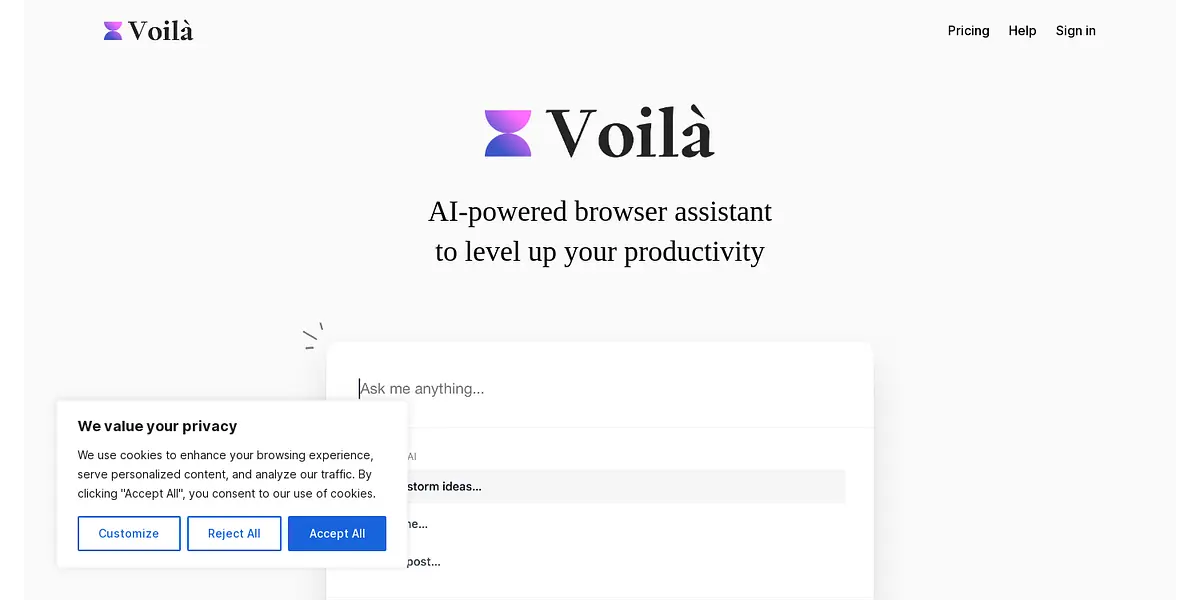Click the "AI-powered browser assistant" headline line
This screenshot has height=600, width=1200.
click(600, 212)
